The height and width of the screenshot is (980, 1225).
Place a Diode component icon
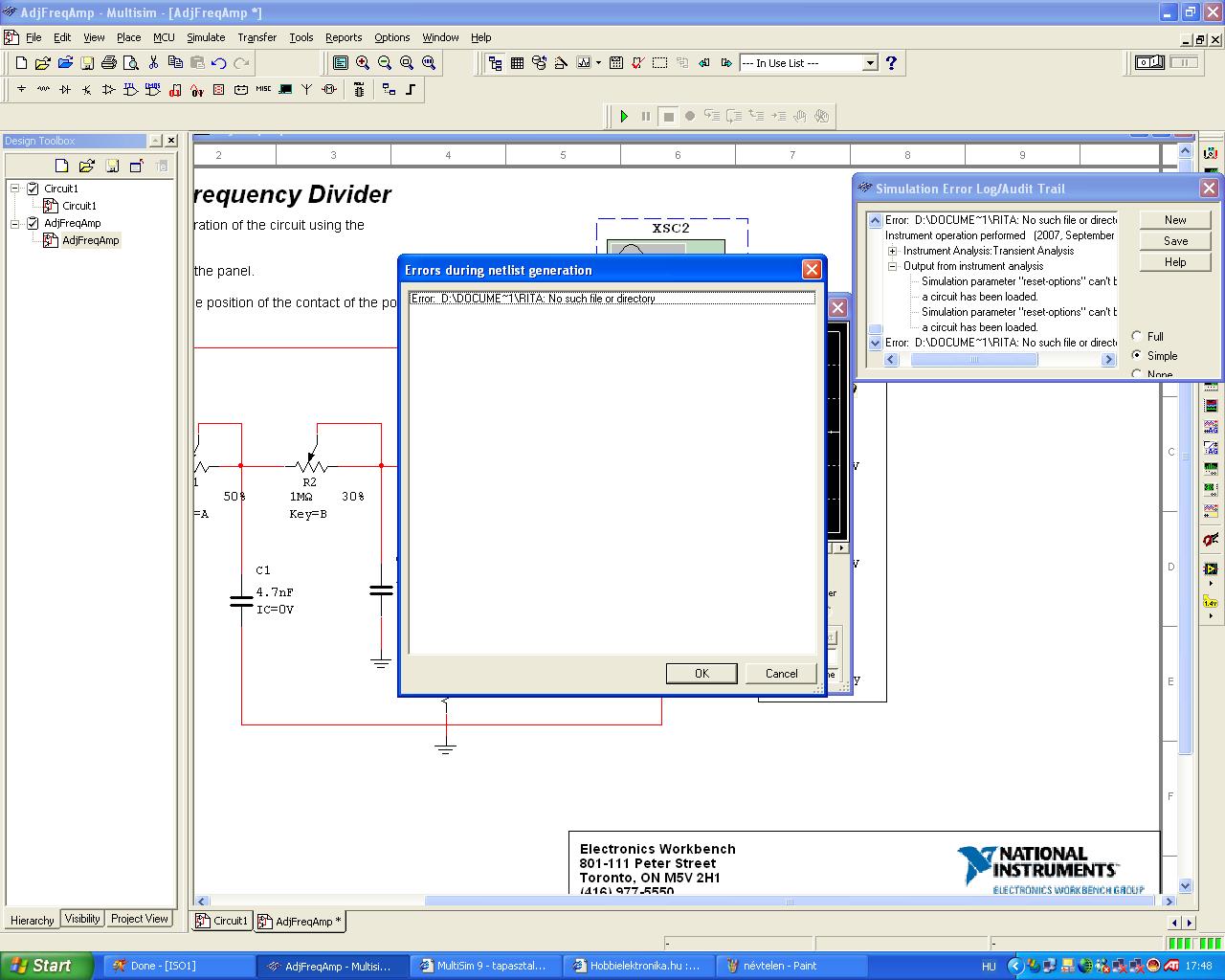point(65,89)
